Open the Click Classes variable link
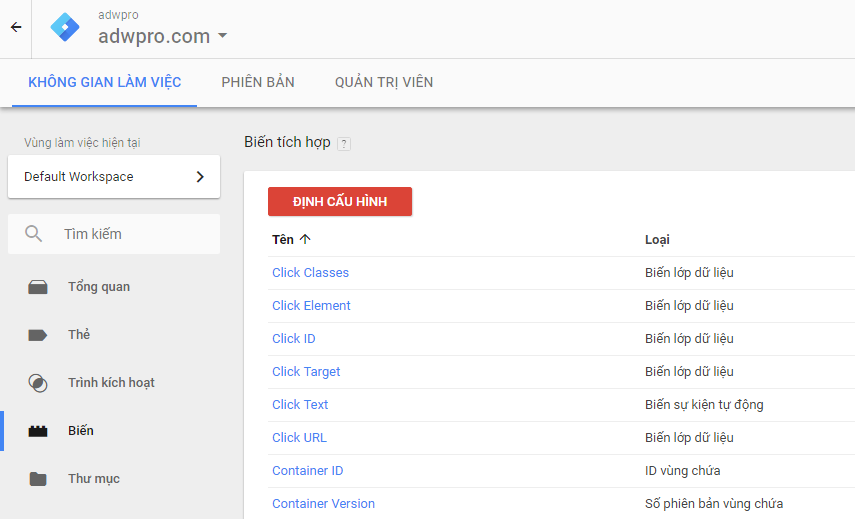This screenshot has height=519, width=855. tap(310, 273)
